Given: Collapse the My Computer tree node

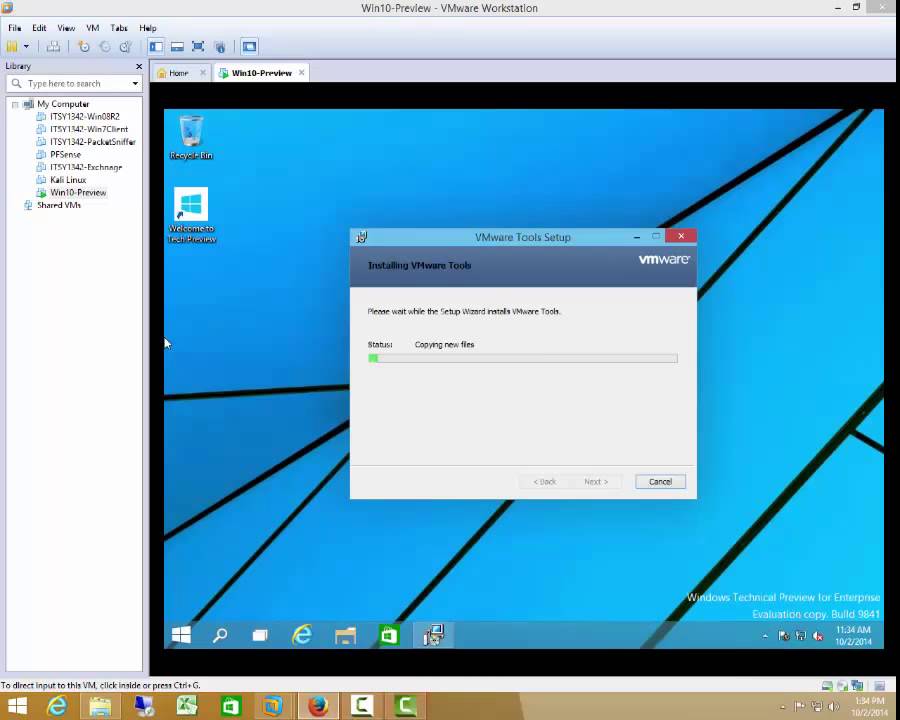Looking at the screenshot, I should (16, 104).
